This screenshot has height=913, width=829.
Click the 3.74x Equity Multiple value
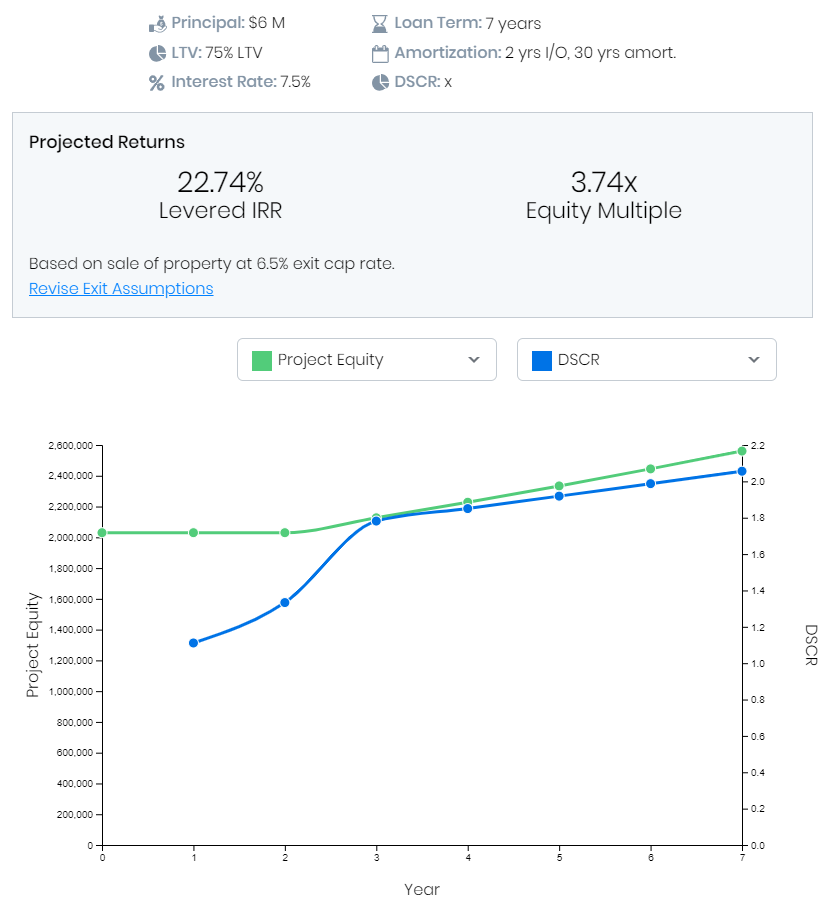604,183
